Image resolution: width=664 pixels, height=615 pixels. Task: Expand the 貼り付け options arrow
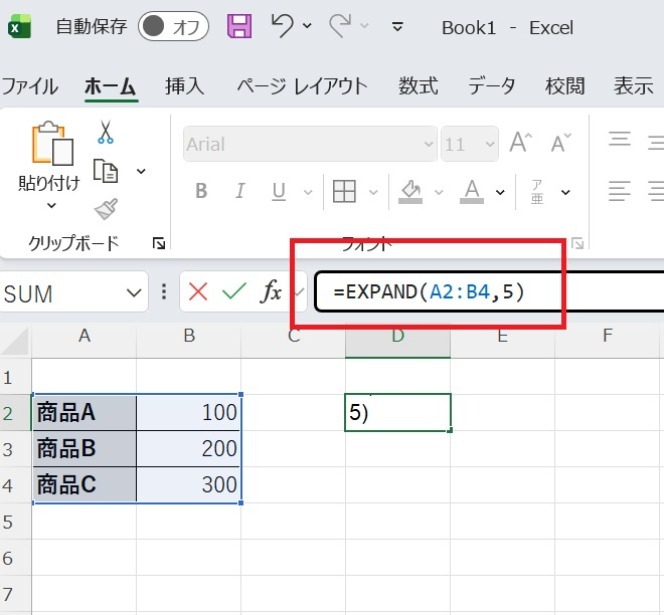(51, 206)
